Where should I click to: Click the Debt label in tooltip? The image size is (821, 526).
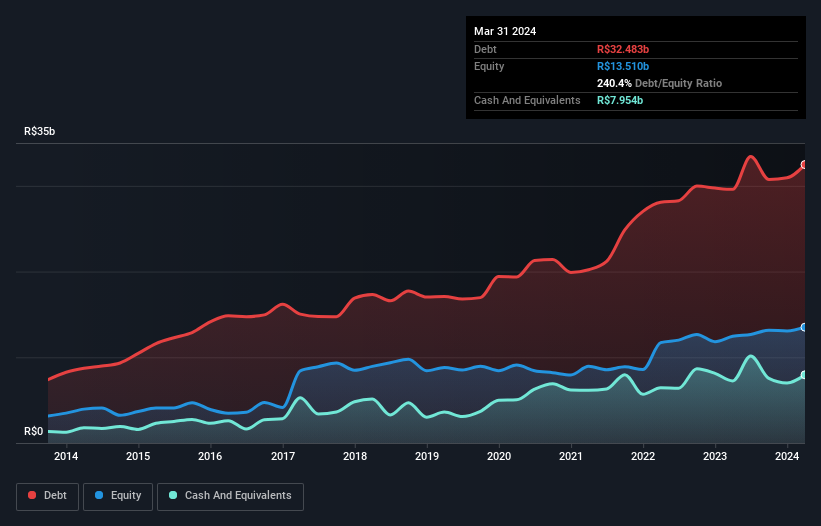(x=485, y=49)
